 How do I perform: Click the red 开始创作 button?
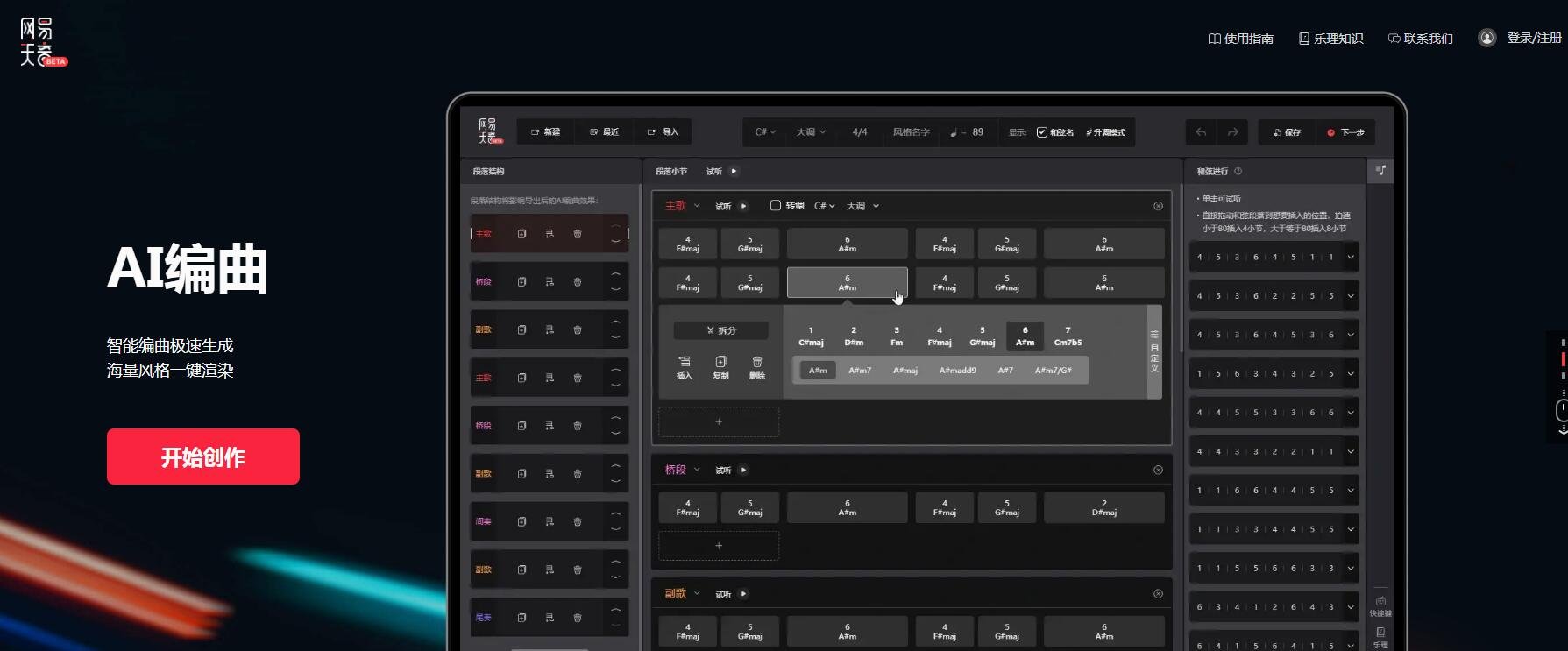tap(203, 456)
